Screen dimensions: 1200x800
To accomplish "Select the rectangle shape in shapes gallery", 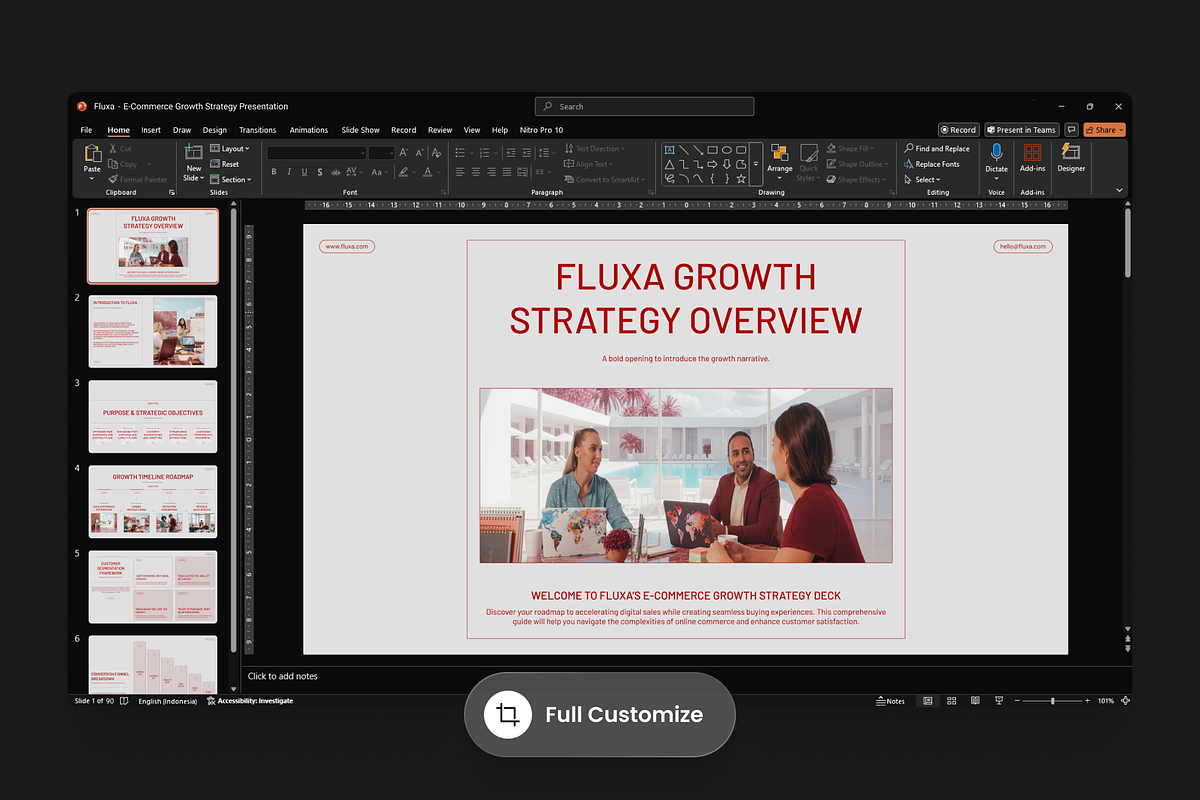I will tap(712, 149).
